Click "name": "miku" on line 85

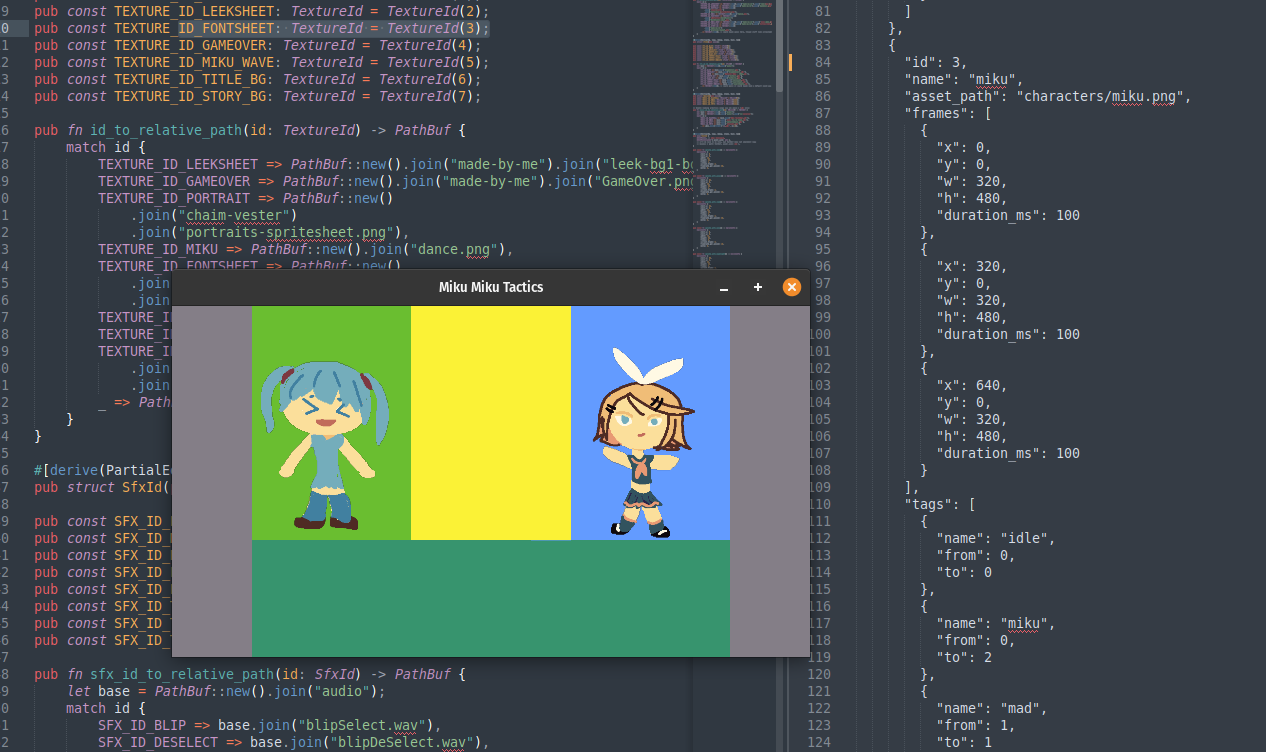tap(963, 79)
